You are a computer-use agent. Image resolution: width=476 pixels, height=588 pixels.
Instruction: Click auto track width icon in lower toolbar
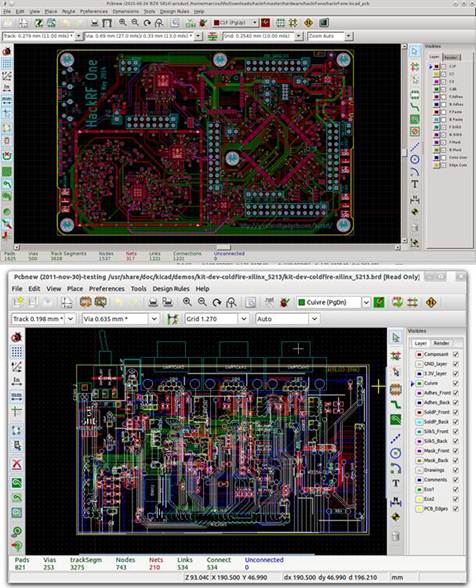(x=172, y=319)
